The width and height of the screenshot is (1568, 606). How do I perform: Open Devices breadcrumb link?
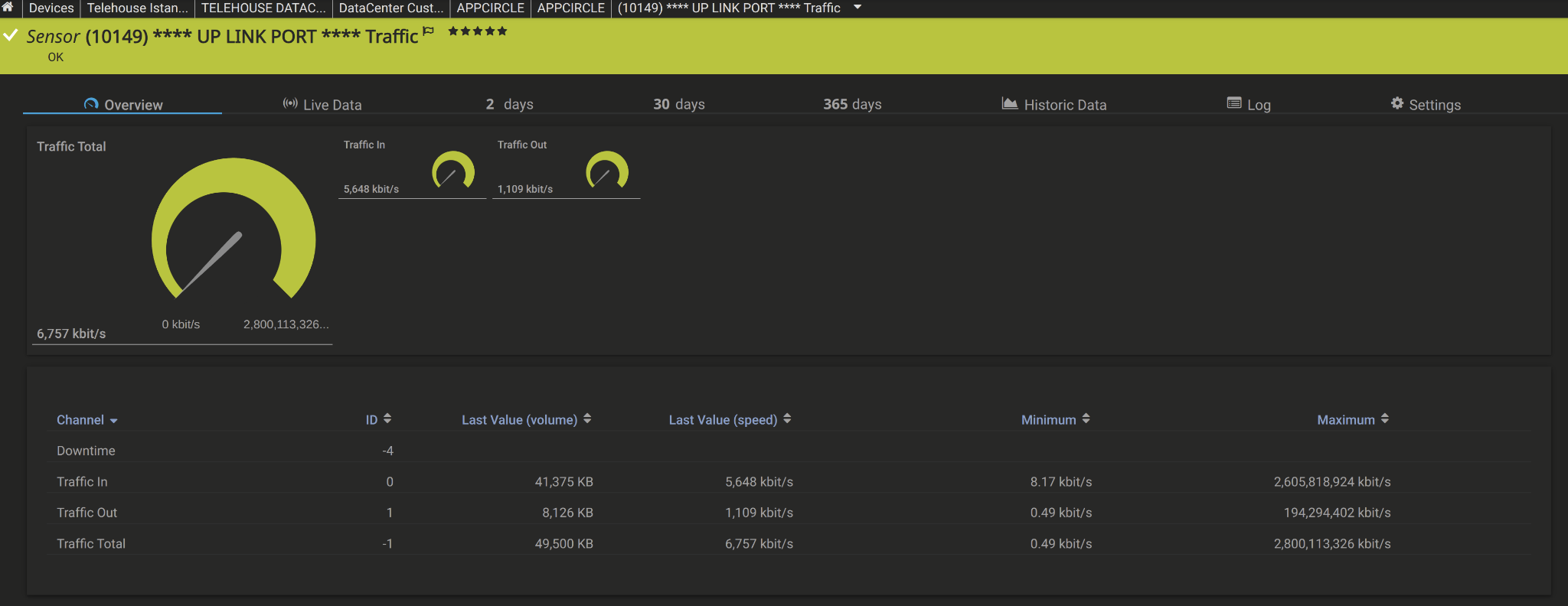pos(51,8)
